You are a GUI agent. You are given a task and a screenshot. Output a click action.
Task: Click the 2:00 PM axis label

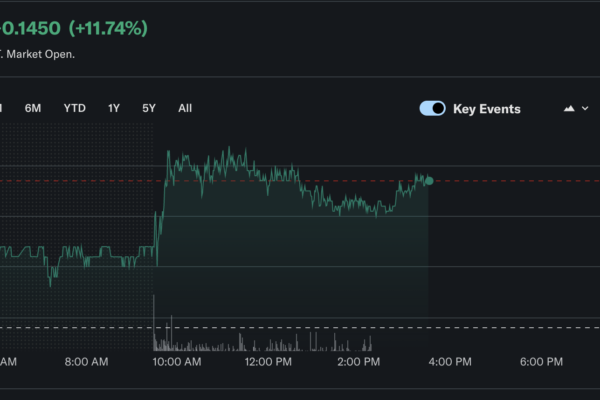(x=358, y=362)
